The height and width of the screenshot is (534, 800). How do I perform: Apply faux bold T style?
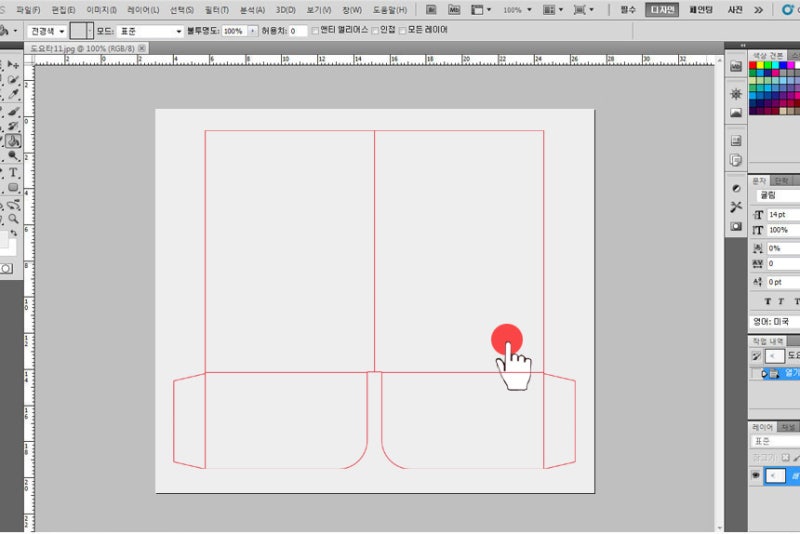click(x=767, y=301)
